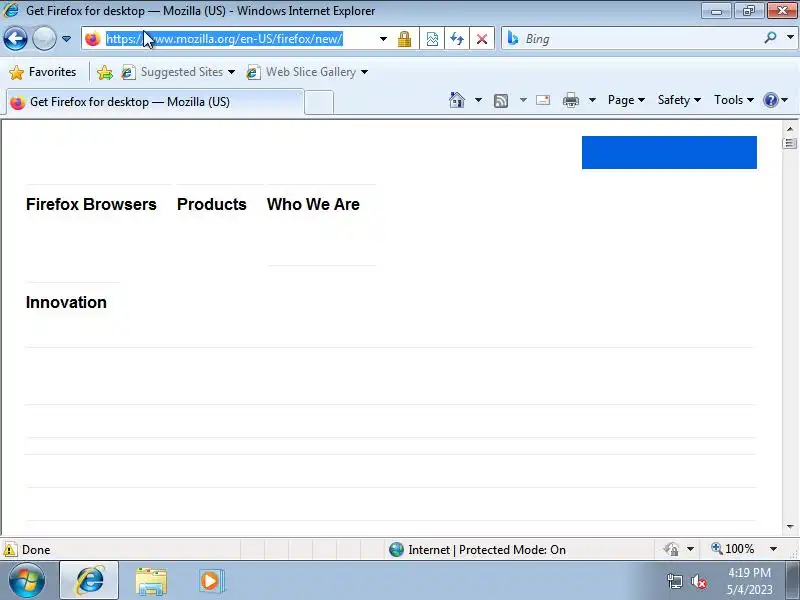Click Internet | Protected Mode: On text

pyautogui.click(x=487, y=549)
